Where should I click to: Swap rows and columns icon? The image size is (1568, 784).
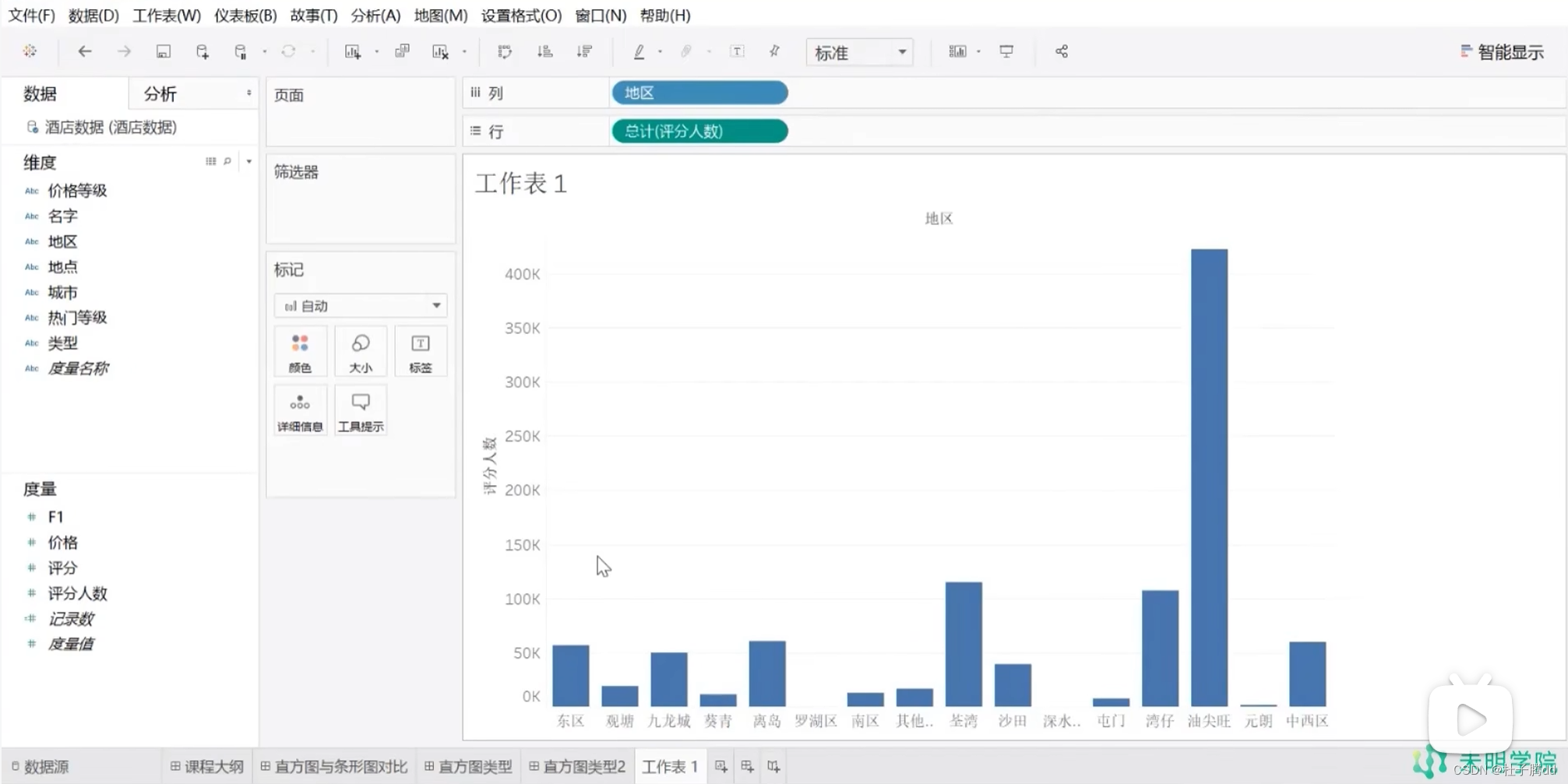(x=505, y=51)
